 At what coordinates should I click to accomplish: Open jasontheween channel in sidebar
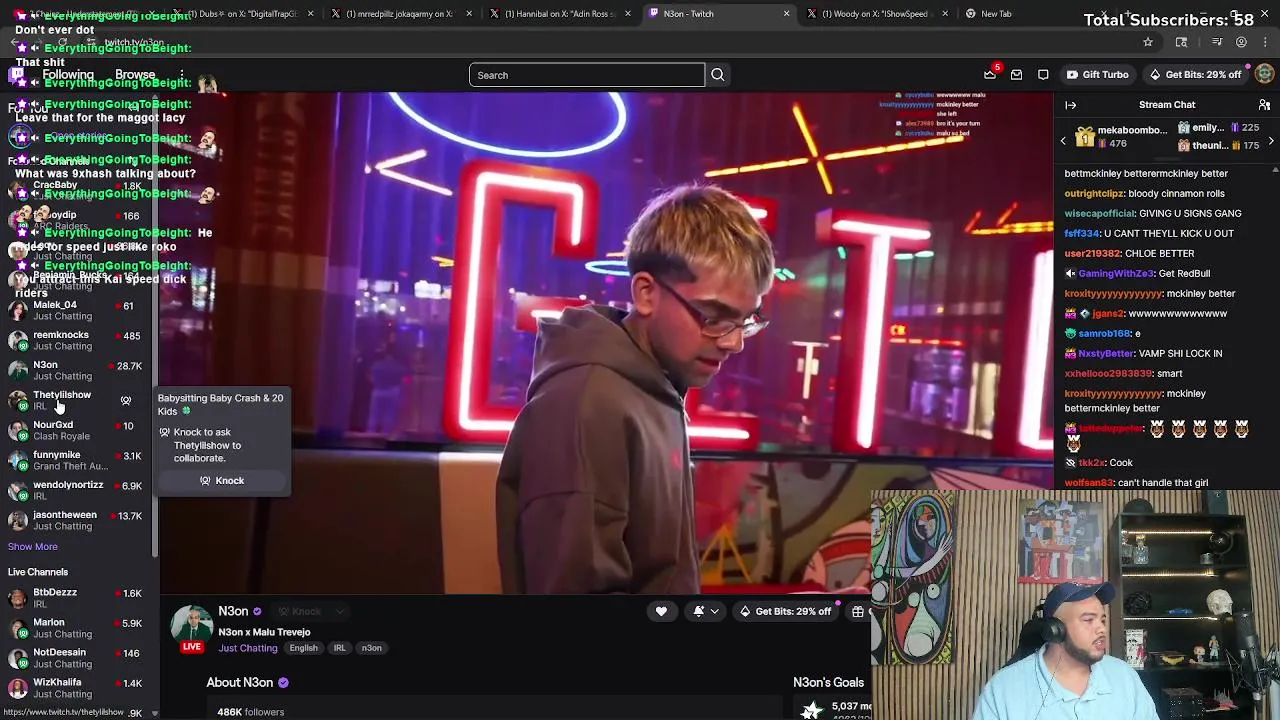[75, 520]
